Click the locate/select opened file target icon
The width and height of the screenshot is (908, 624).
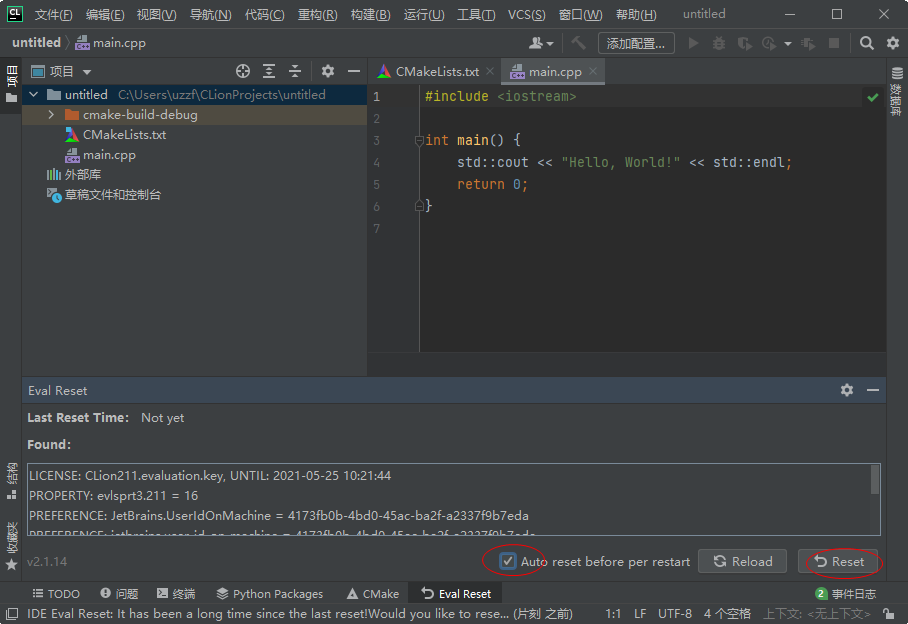coord(243,72)
